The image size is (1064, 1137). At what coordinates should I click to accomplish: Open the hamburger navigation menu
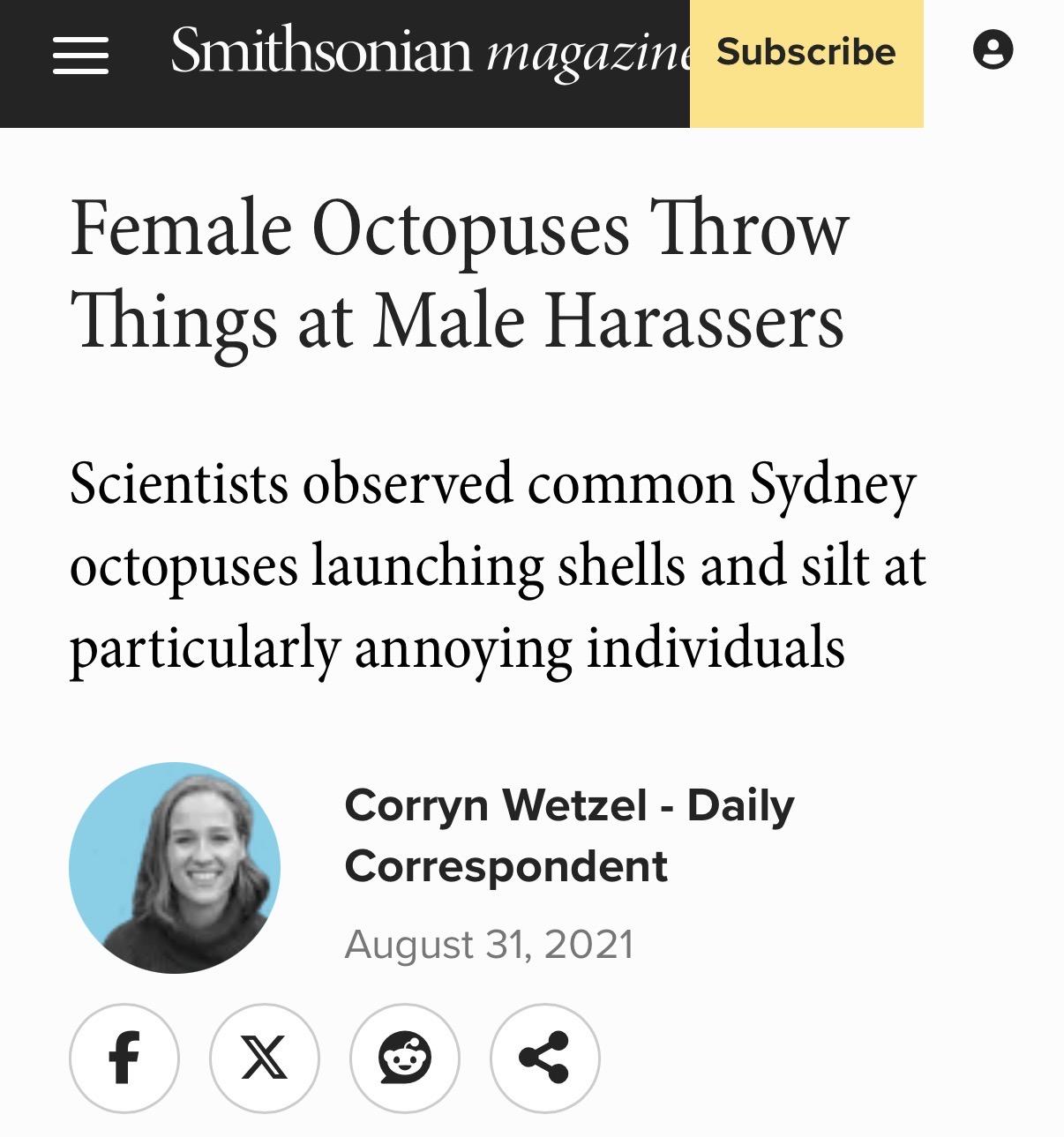click(x=80, y=55)
